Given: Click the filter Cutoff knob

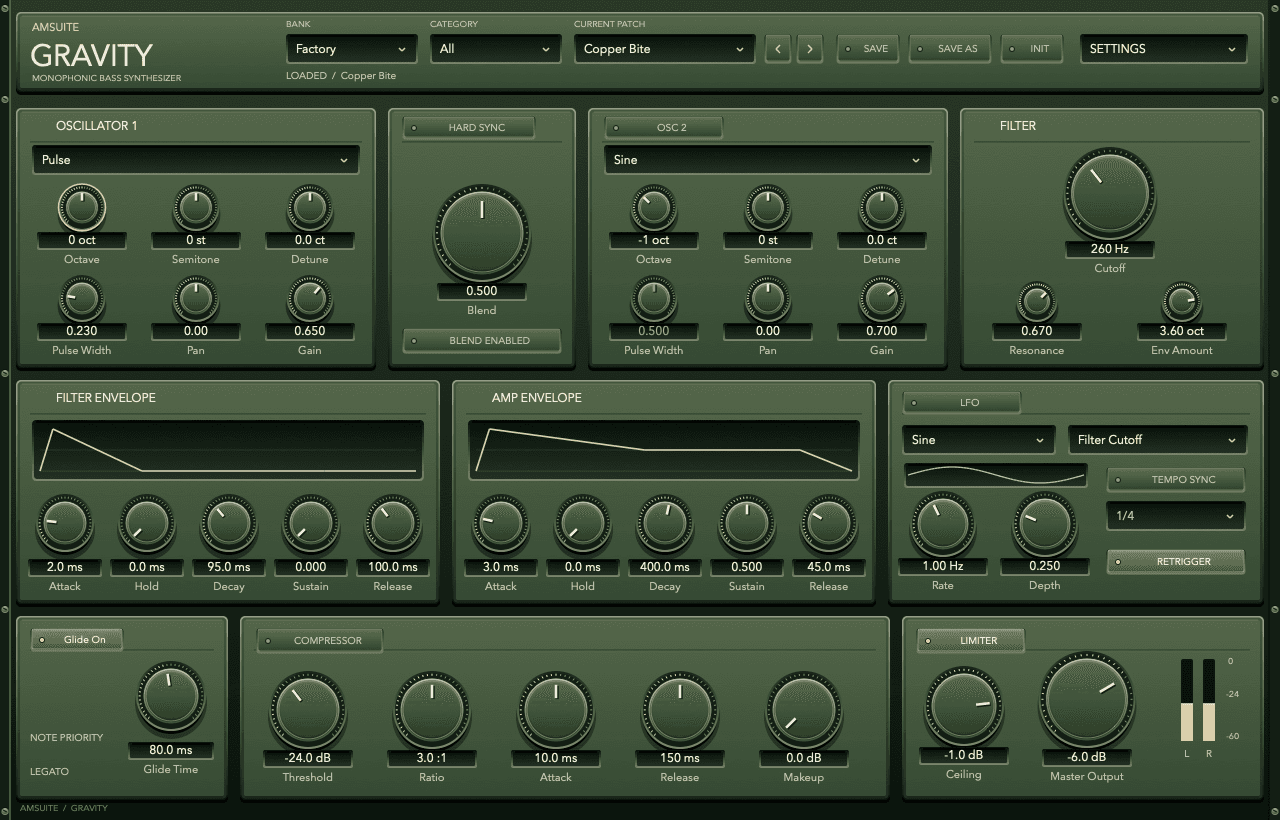Looking at the screenshot, I should pyautogui.click(x=1110, y=194).
